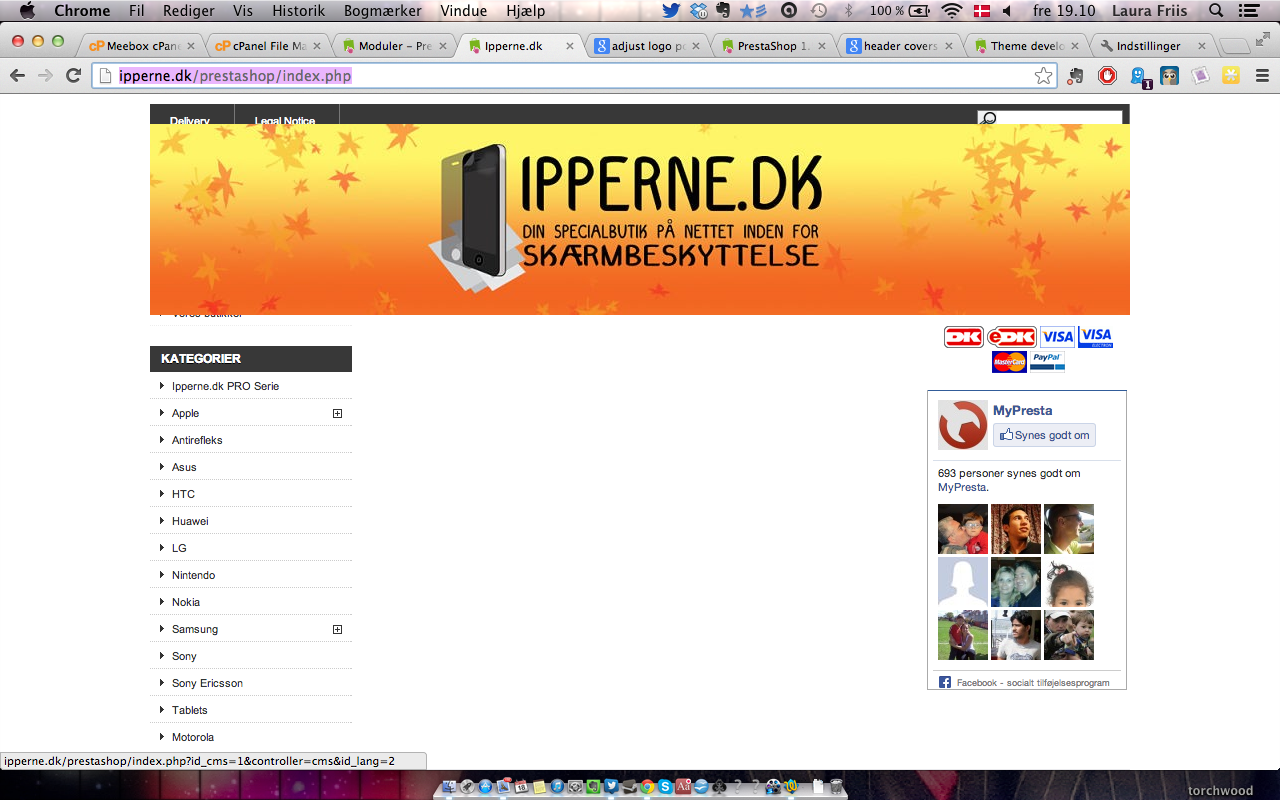The height and width of the screenshot is (800, 1280).
Task: Switch to the Meebox cPanel tab
Action: 141,46
